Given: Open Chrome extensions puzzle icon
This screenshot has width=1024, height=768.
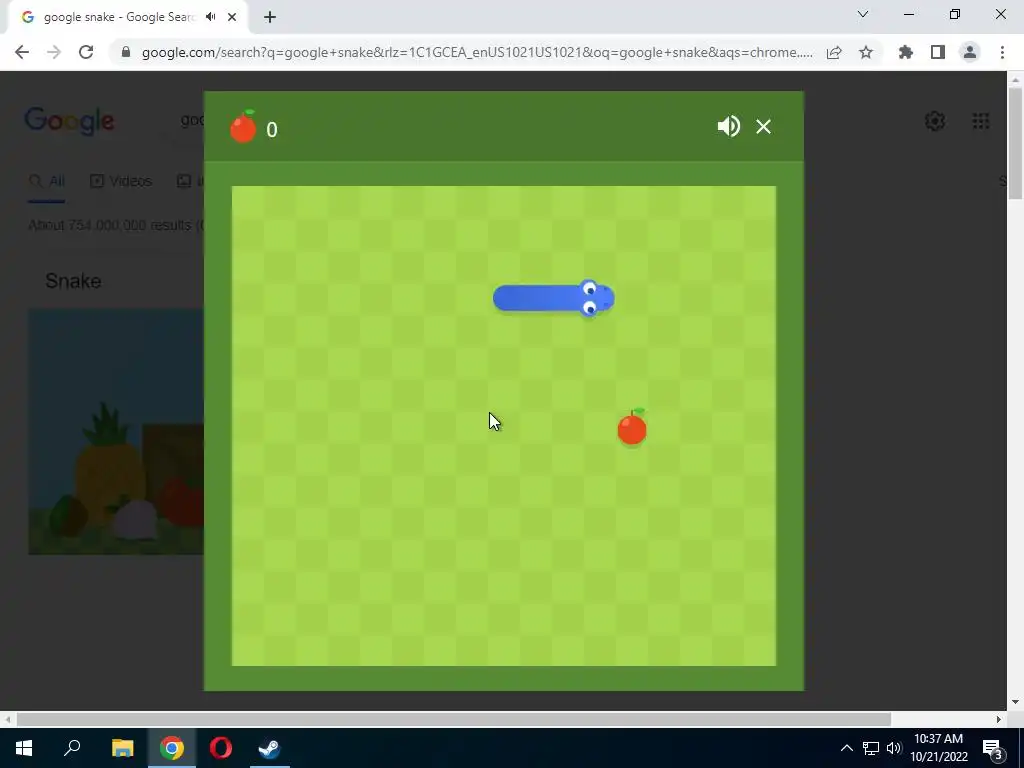Looking at the screenshot, I should pos(906,52).
